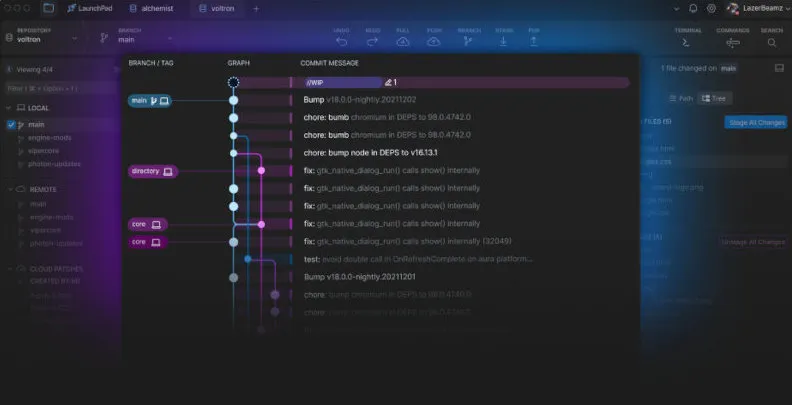The height and width of the screenshot is (405, 792).
Task: Switch file view to Tree
Action: pos(714,98)
